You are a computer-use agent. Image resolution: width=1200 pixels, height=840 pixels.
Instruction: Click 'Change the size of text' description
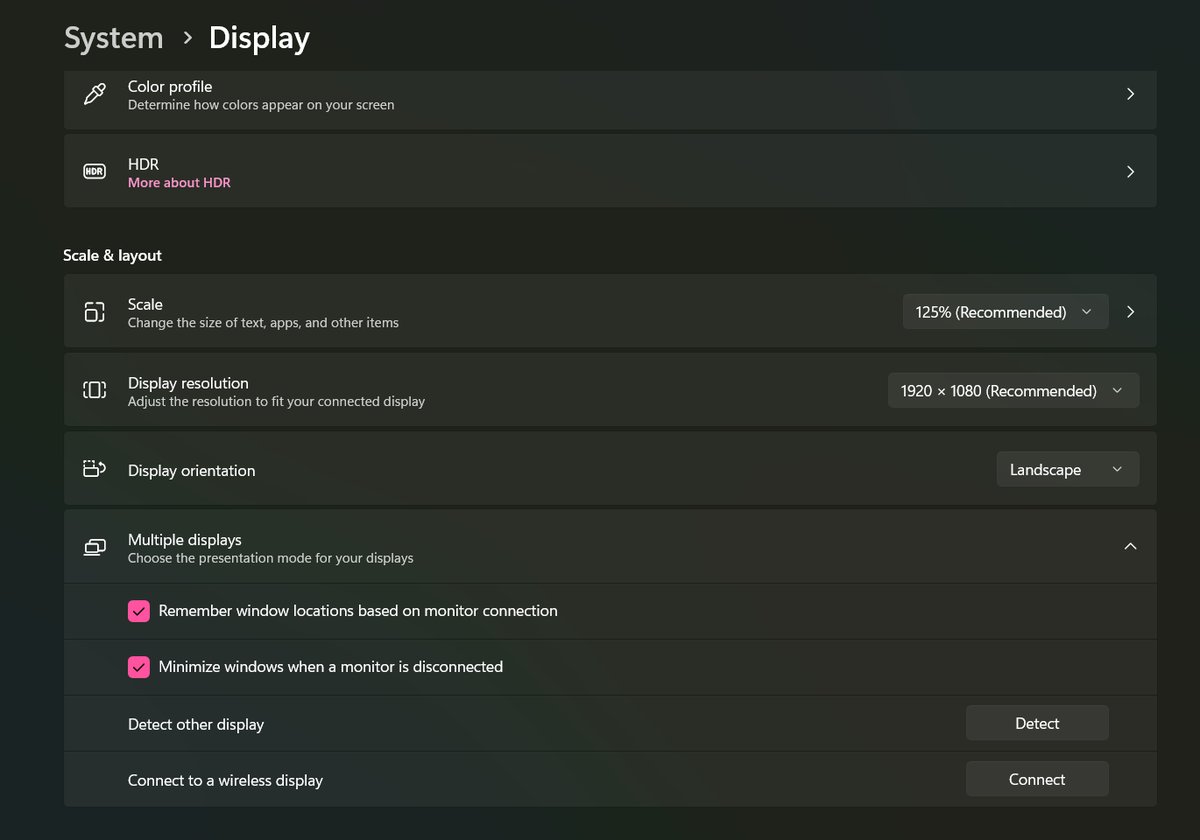pyautogui.click(x=263, y=323)
